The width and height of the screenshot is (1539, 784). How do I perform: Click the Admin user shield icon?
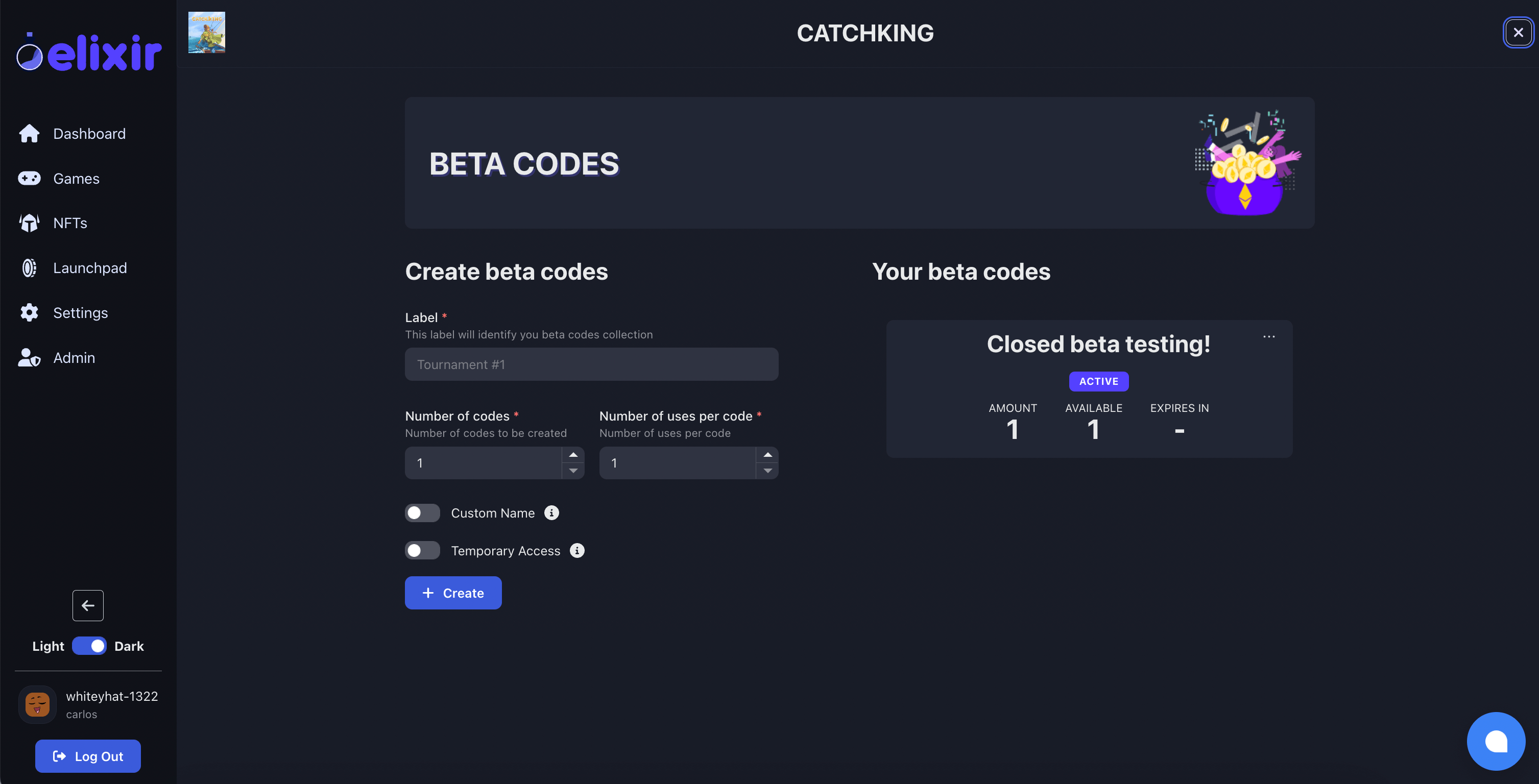(29, 358)
